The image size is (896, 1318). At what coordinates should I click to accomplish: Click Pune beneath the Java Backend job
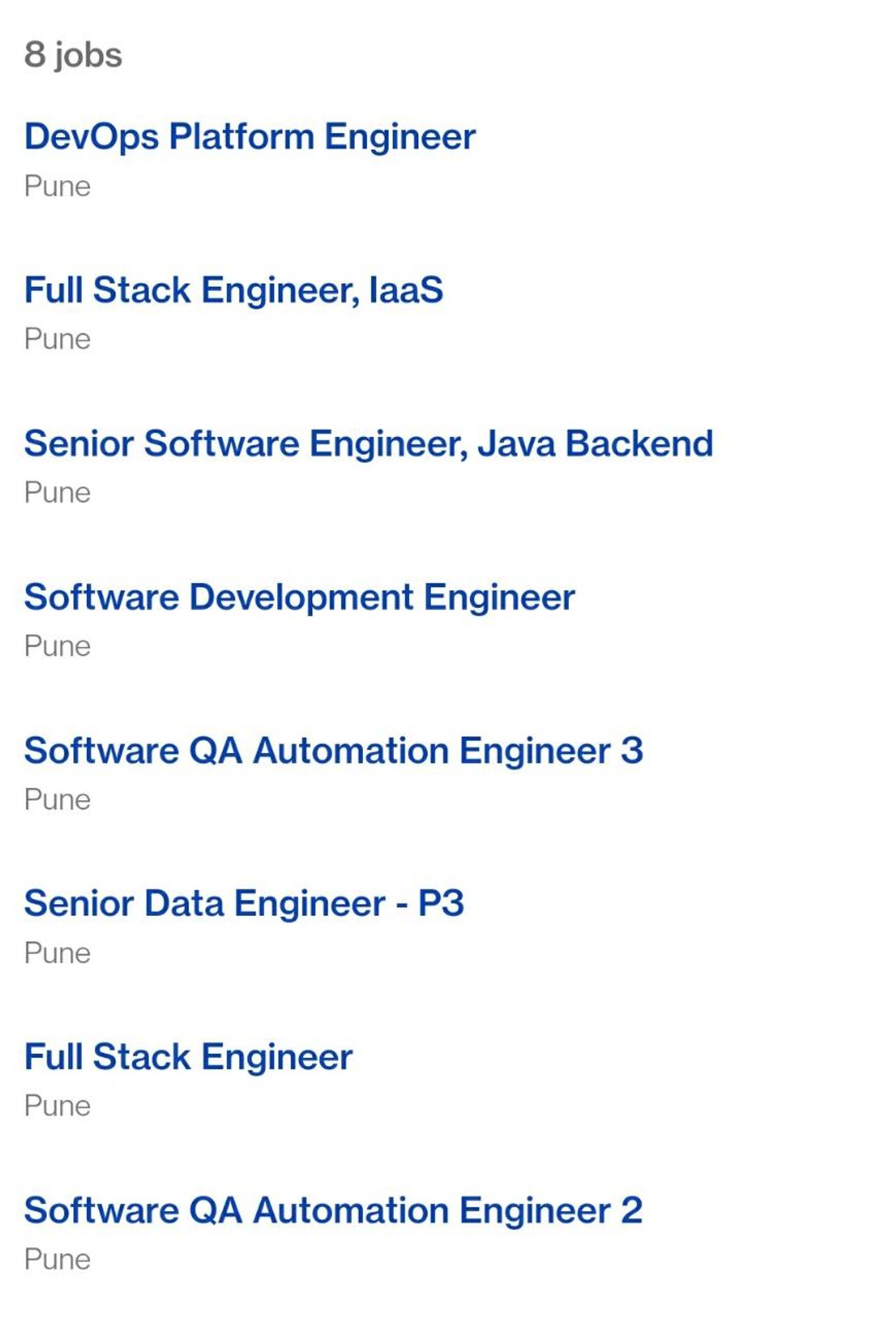click(x=57, y=493)
